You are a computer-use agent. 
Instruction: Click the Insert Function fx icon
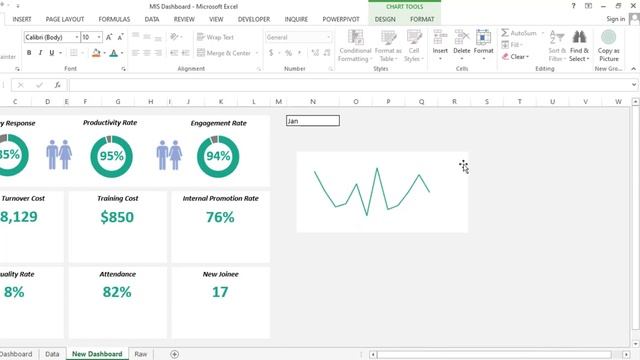58,85
